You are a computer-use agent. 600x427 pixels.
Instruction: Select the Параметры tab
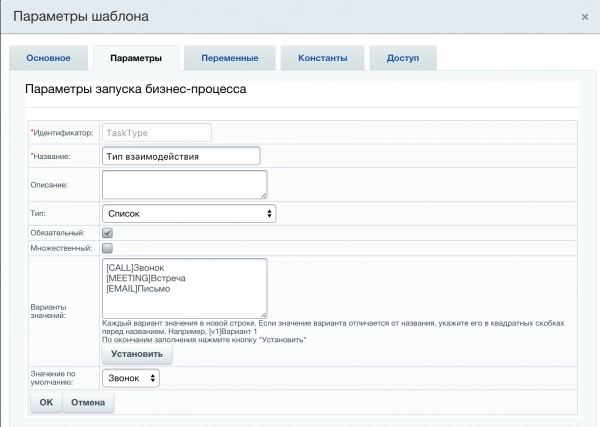pyautogui.click(x=134, y=58)
